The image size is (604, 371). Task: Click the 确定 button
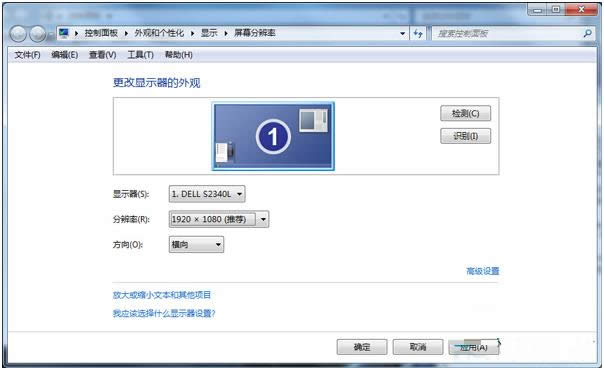click(x=362, y=347)
